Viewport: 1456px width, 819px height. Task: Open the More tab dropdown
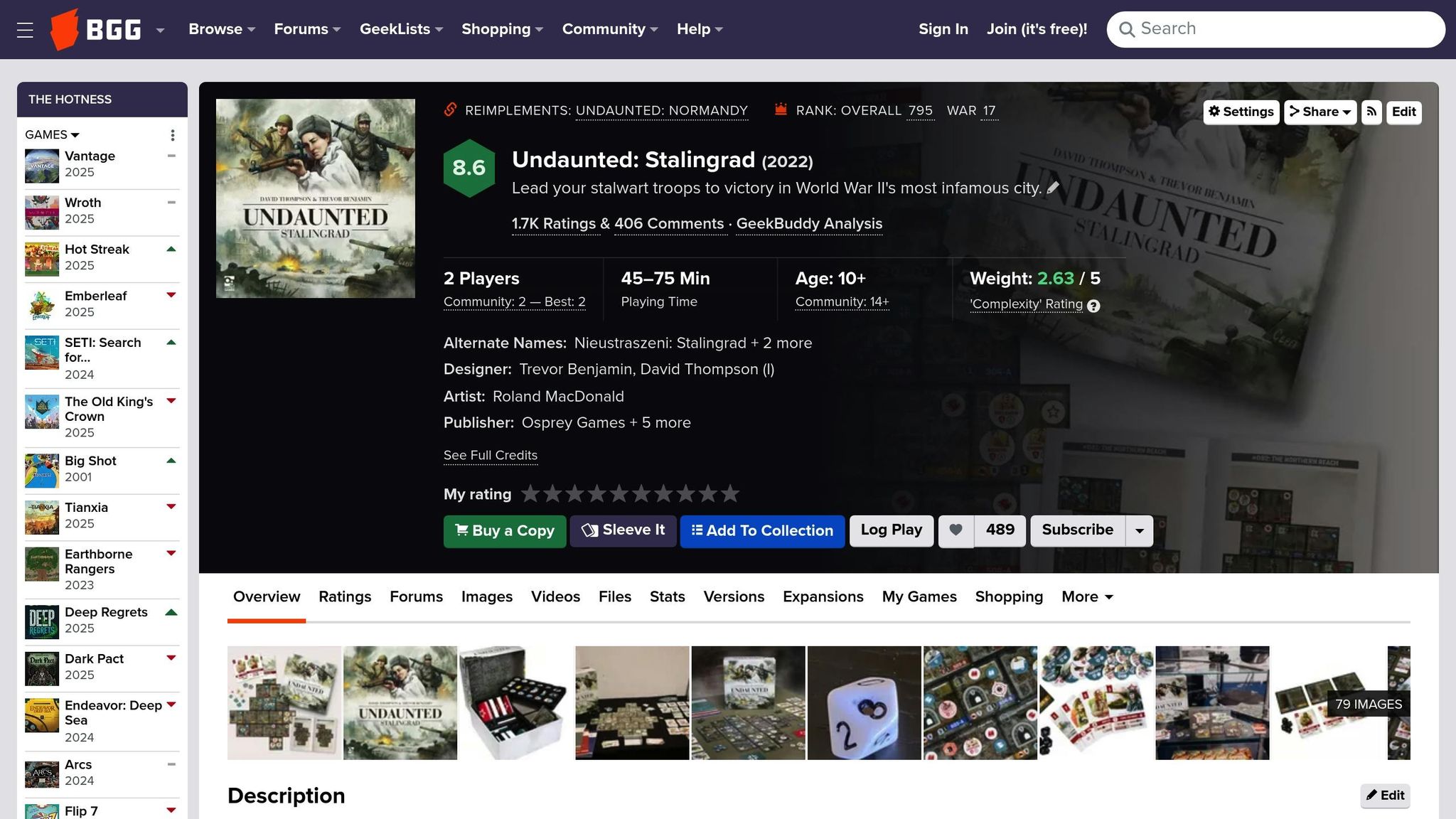pos(1087,596)
